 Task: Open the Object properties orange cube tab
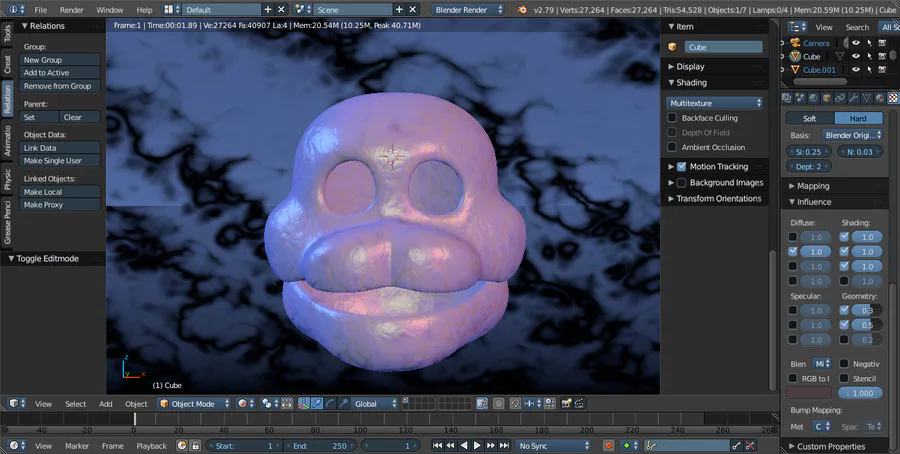[x=827, y=98]
